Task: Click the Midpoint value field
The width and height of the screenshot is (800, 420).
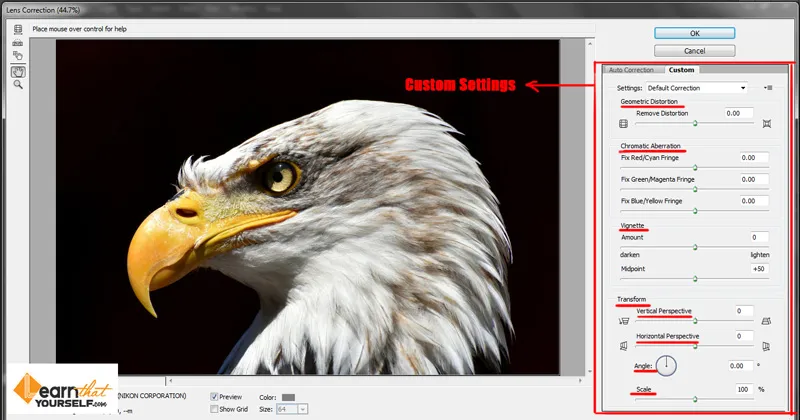Action: click(x=760, y=268)
